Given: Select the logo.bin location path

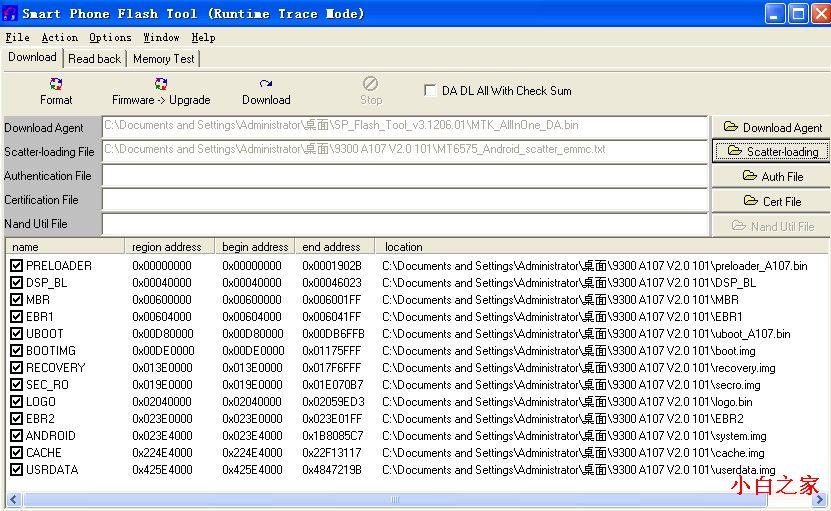Looking at the screenshot, I should 567,402.
